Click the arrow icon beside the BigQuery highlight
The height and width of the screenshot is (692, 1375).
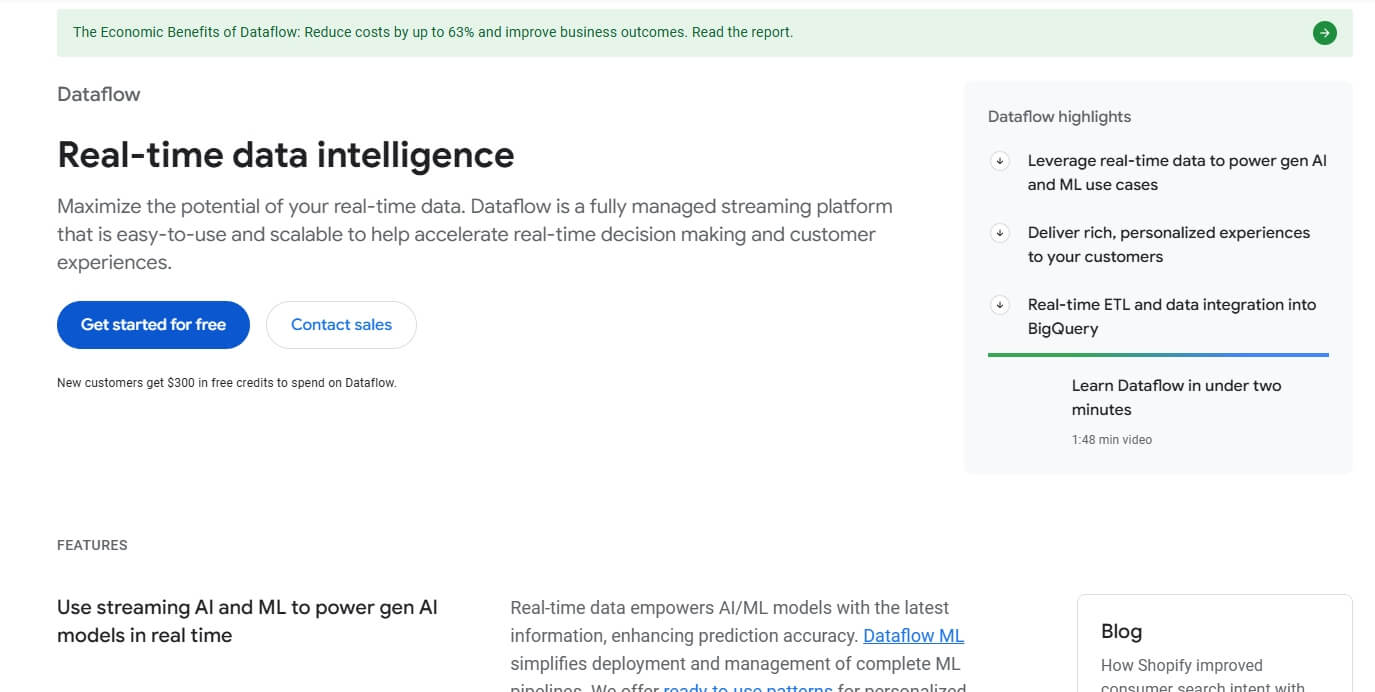[x=999, y=304]
